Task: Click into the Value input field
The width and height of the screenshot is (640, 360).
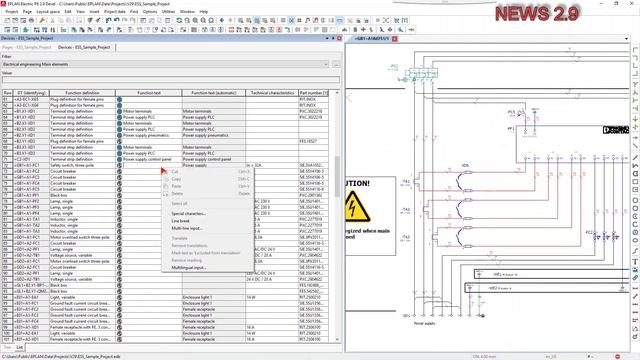Action: coord(171,80)
